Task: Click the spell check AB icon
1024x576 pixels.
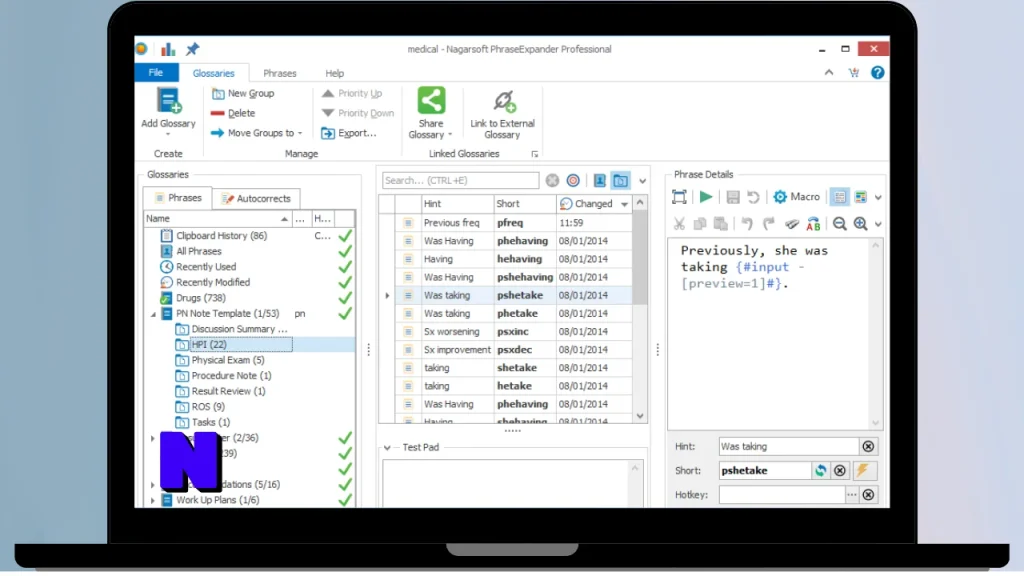Action: coord(813,224)
